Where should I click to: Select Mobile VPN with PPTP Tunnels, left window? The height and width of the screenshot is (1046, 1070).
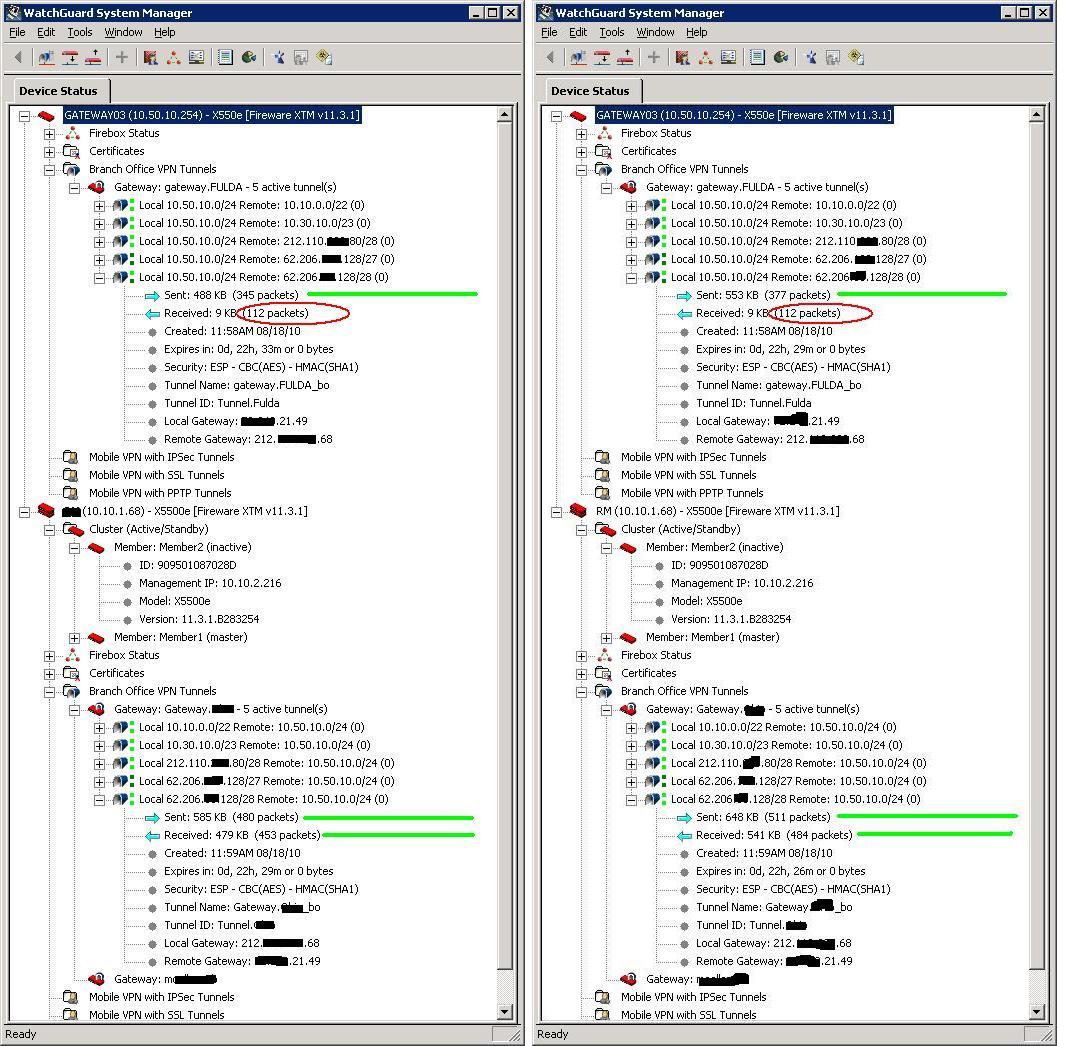tap(160, 493)
